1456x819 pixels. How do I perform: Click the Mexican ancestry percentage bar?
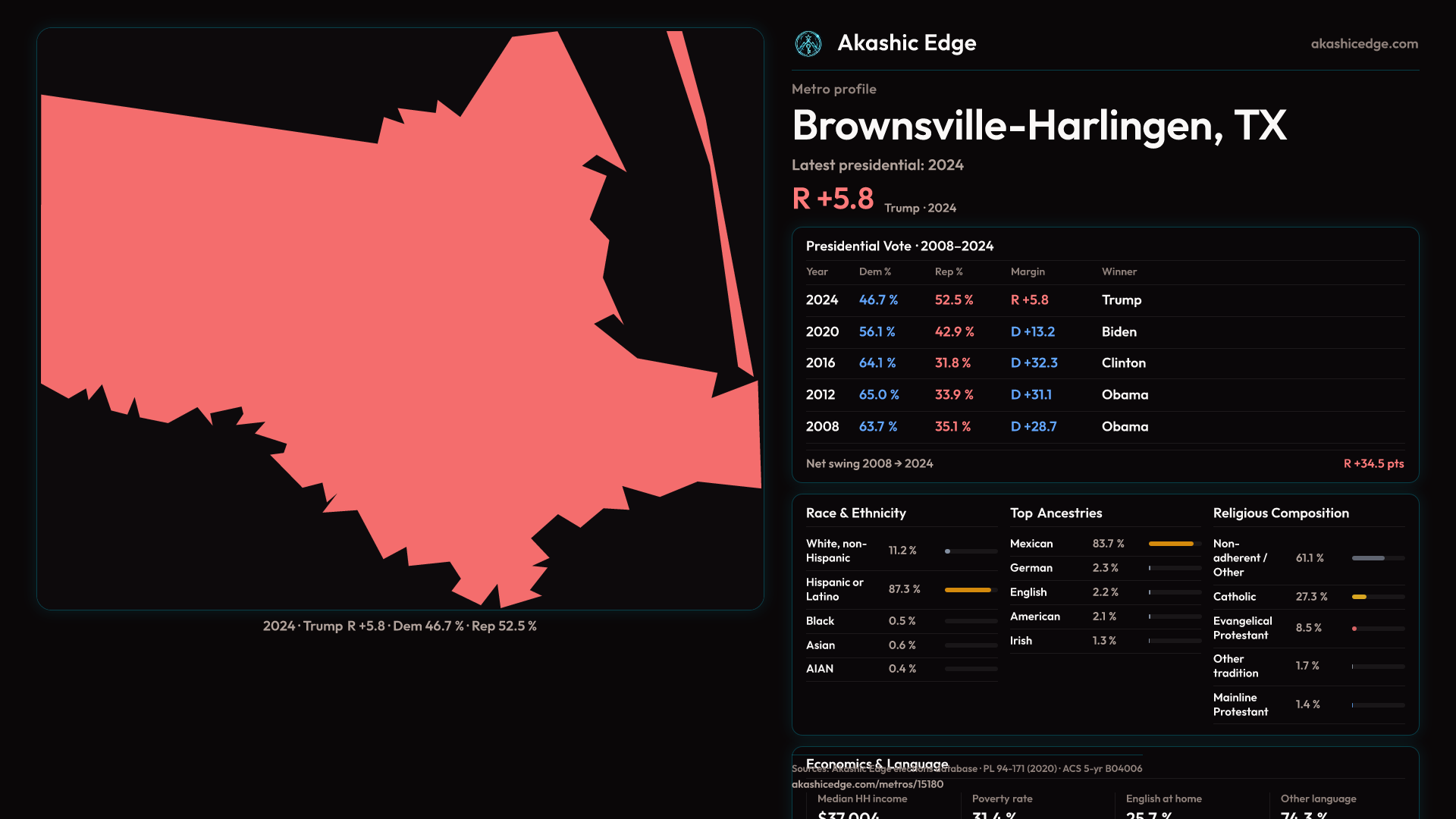point(1174,544)
